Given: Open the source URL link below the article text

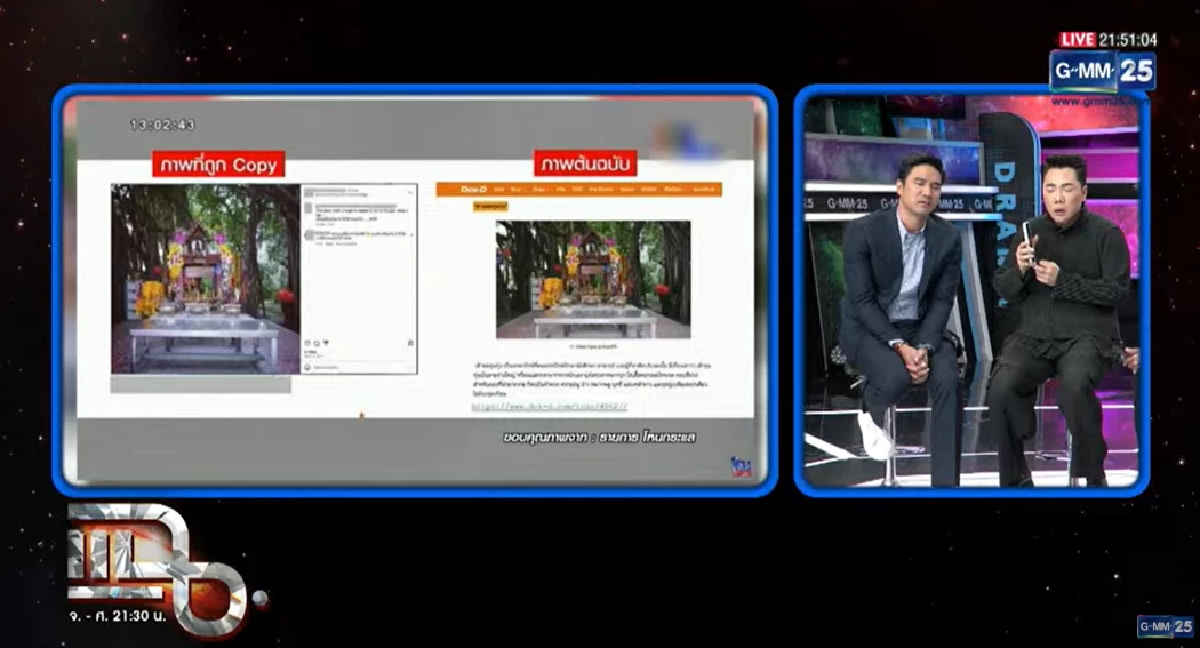Looking at the screenshot, I should click(549, 407).
